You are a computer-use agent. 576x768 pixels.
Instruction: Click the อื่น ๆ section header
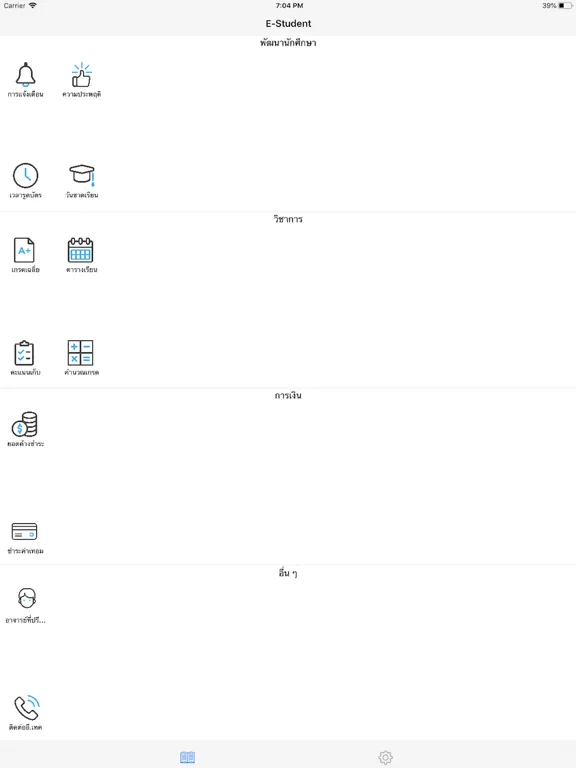288,573
